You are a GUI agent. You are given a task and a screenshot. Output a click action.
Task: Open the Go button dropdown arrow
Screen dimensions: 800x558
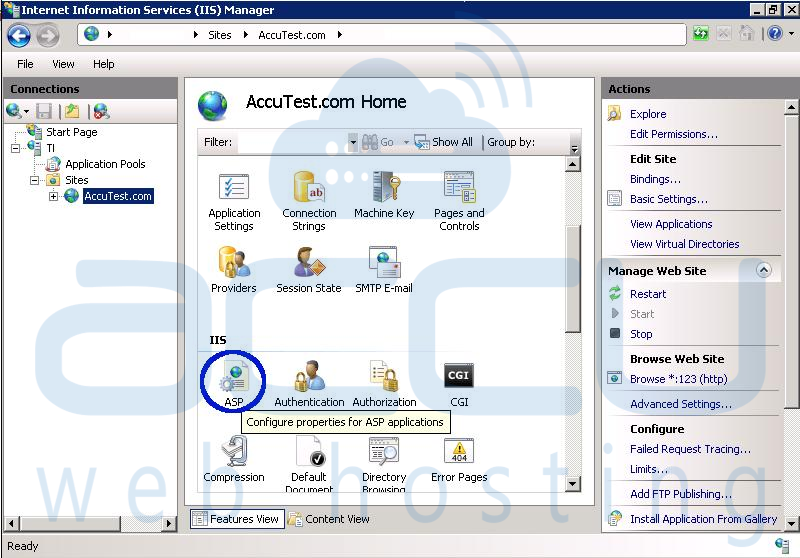click(x=406, y=142)
